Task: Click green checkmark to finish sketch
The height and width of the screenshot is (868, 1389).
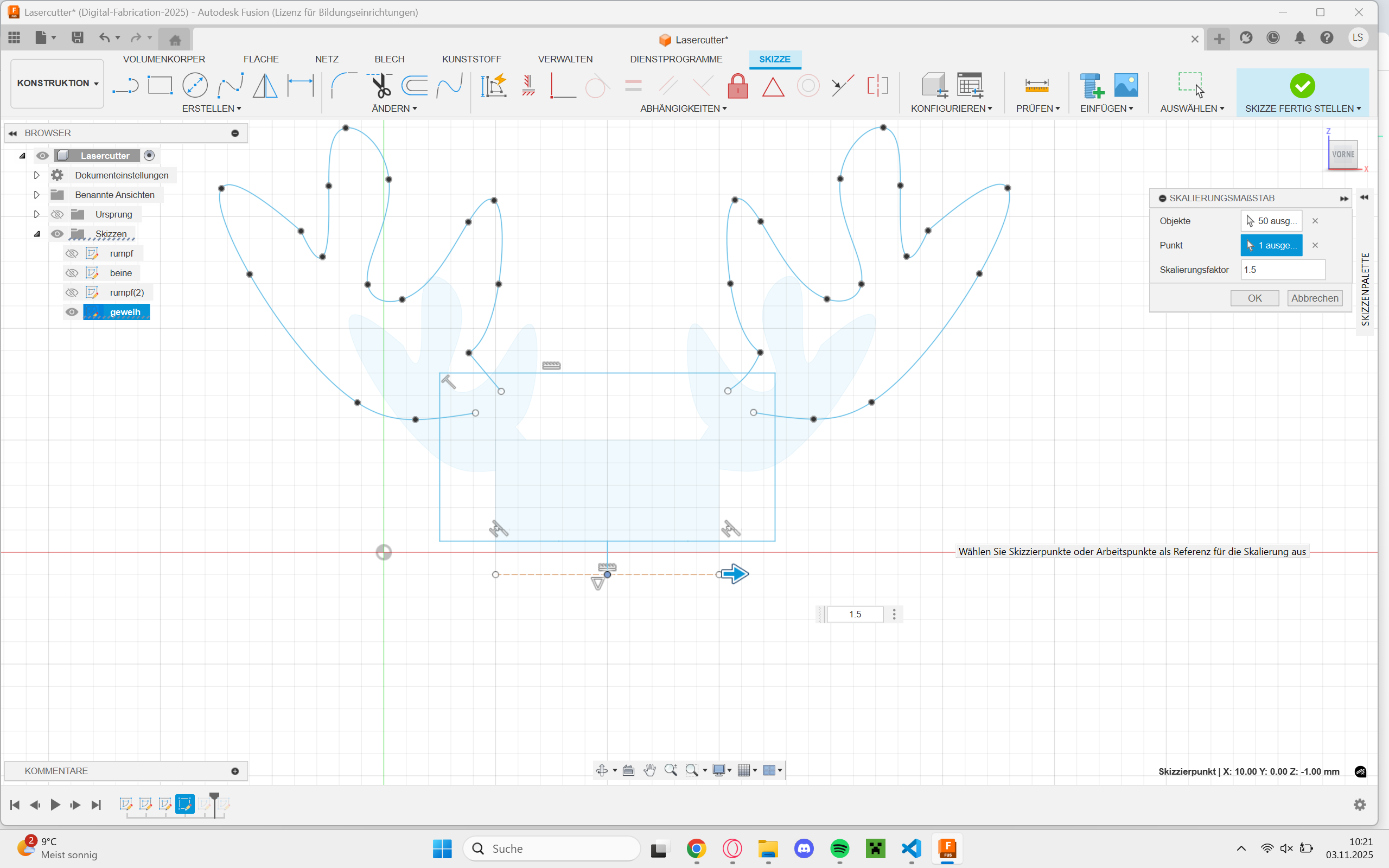Action: (x=1302, y=86)
